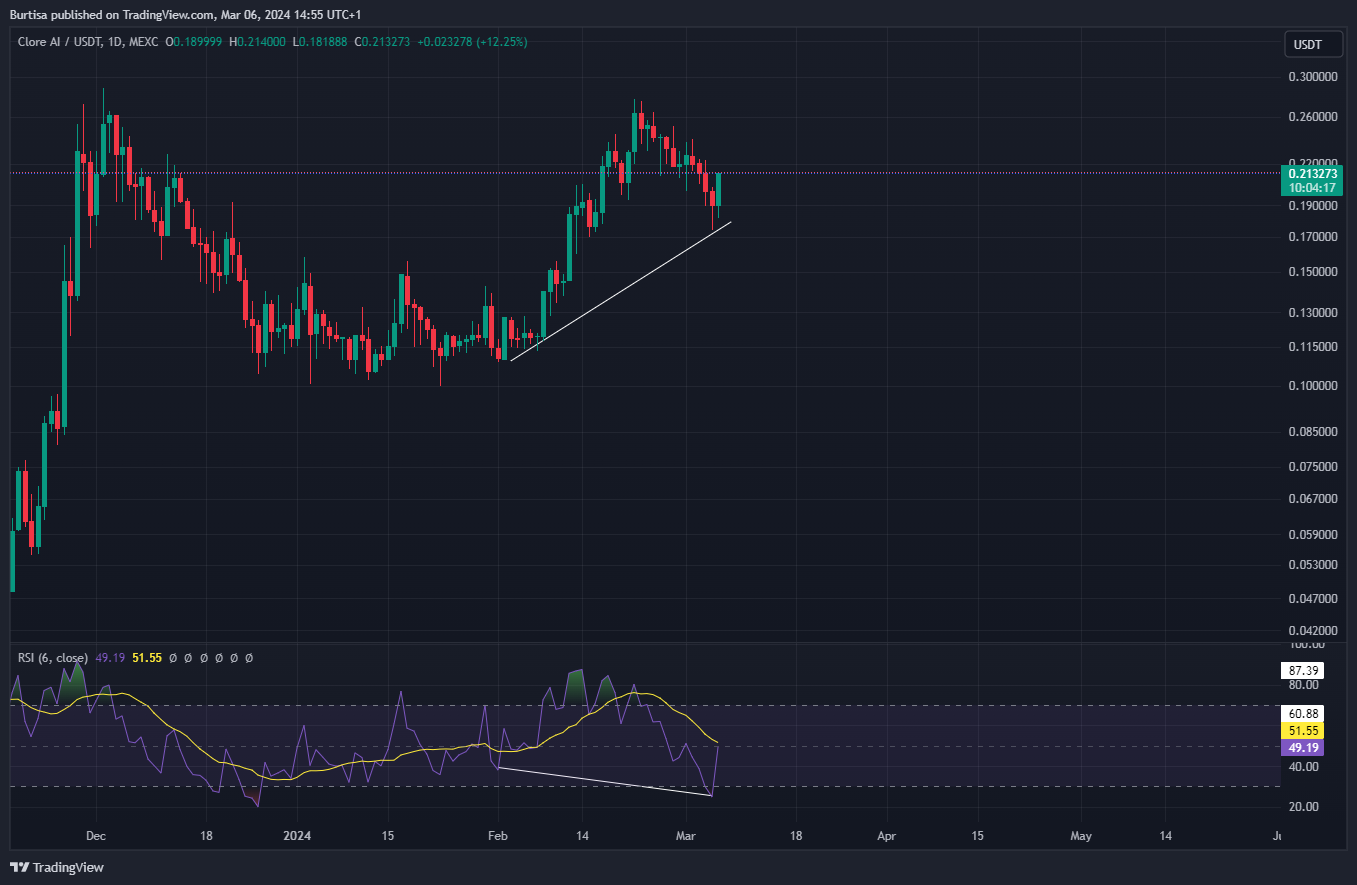1357x885 pixels.
Task: Click the 0.260000 price axis label
Action: [x=1313, y=117]
